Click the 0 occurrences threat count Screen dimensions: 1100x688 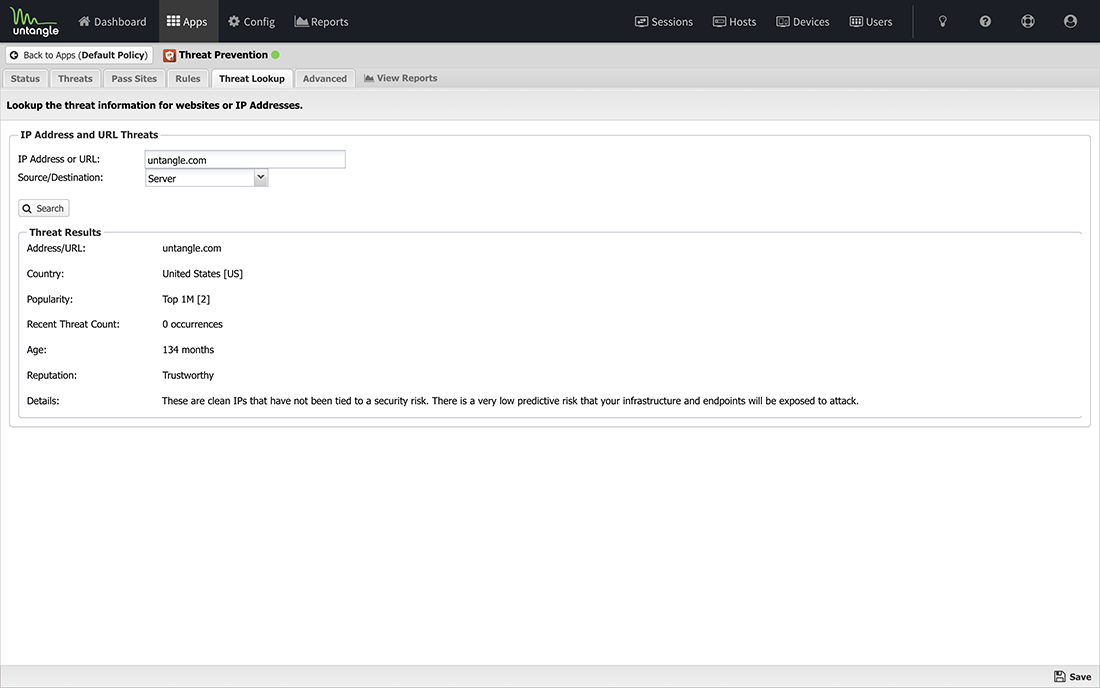click(x=192, y=324)
